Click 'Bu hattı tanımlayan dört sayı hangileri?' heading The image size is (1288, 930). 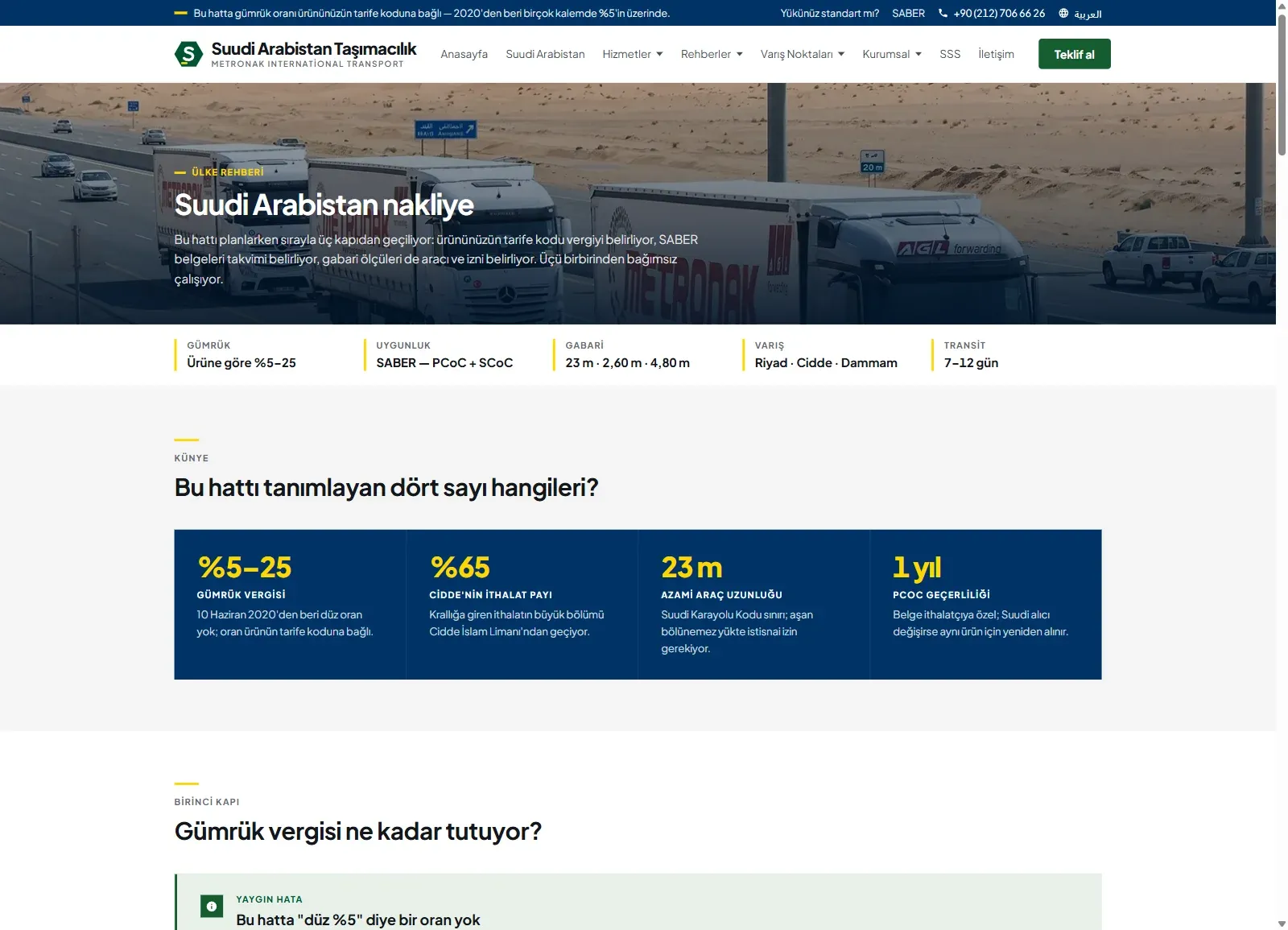click(x=386, y=488)
